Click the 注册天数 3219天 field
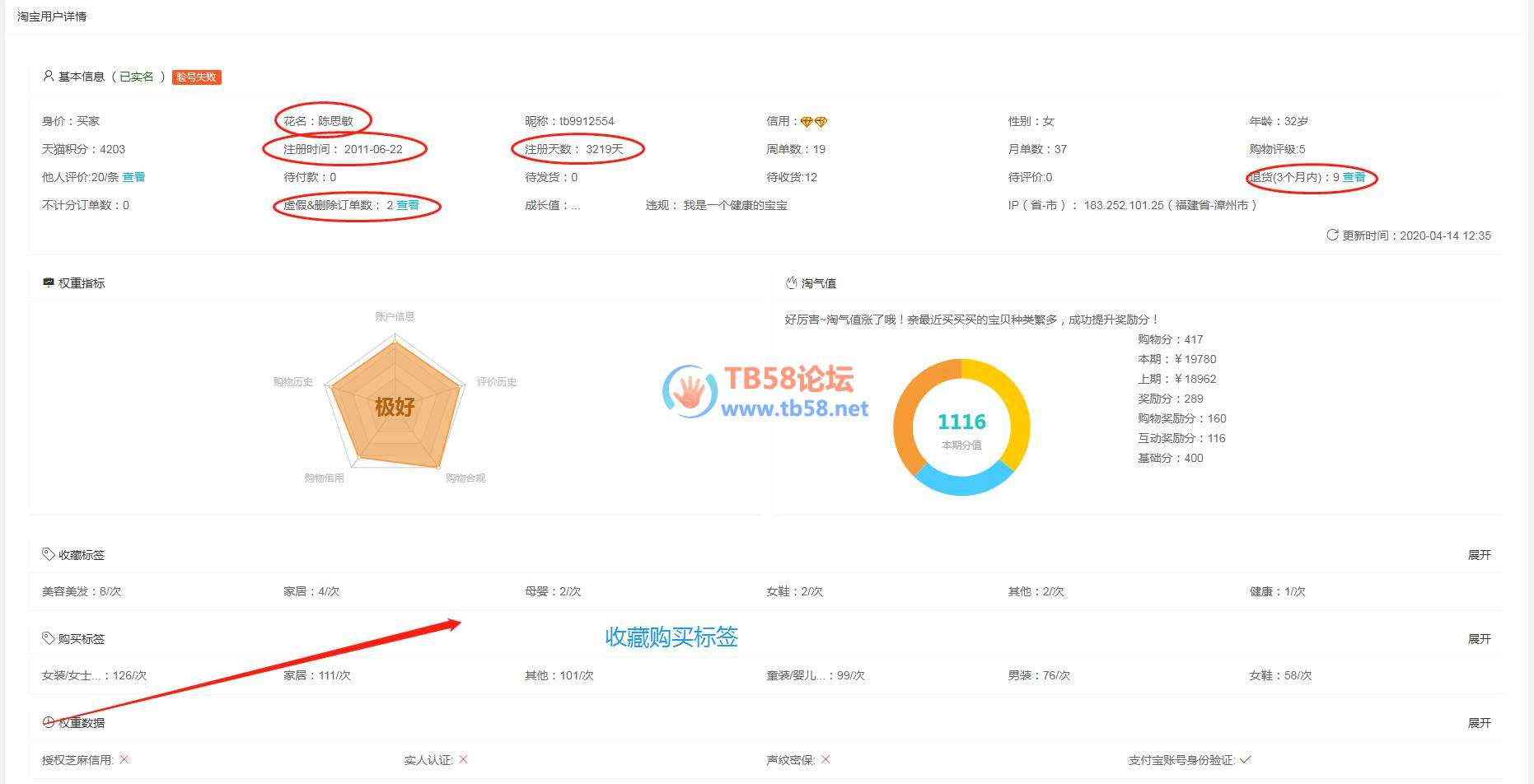Viewport: 1534px width, 784px height. 574,149
